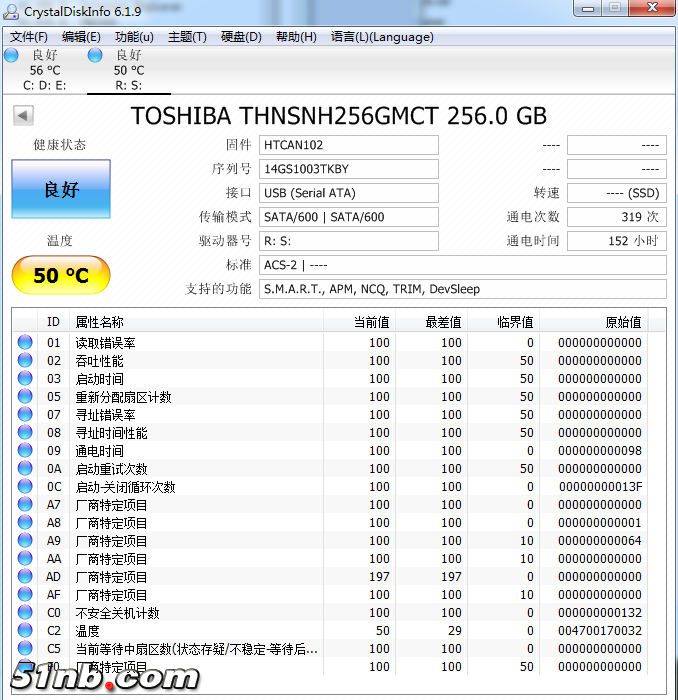Click blue status icon for attribute A8
Image resolution: width=678 pixels, height=700 pixels.
pos(25,522)
